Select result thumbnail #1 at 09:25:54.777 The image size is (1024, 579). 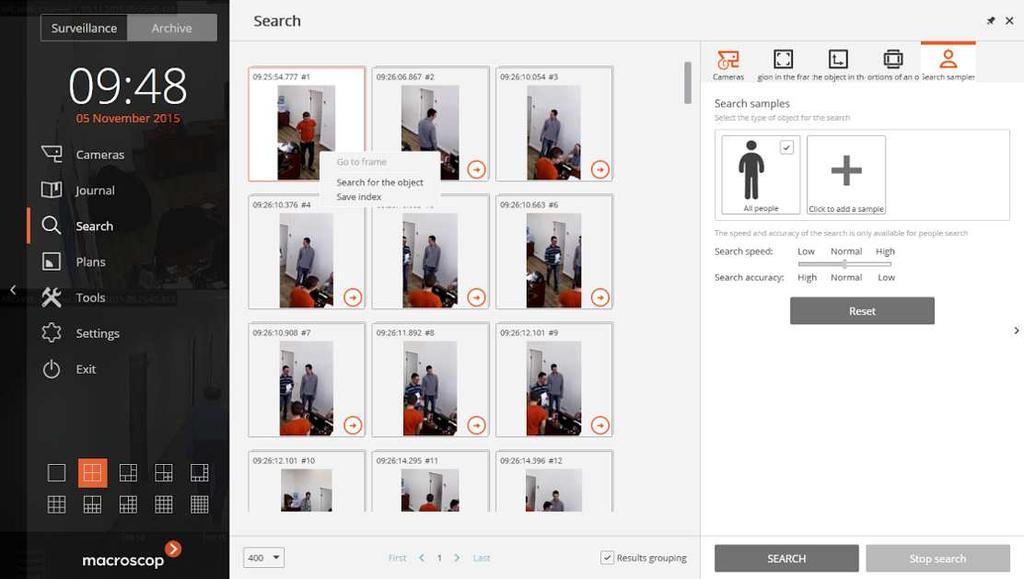tap(306, 123)
